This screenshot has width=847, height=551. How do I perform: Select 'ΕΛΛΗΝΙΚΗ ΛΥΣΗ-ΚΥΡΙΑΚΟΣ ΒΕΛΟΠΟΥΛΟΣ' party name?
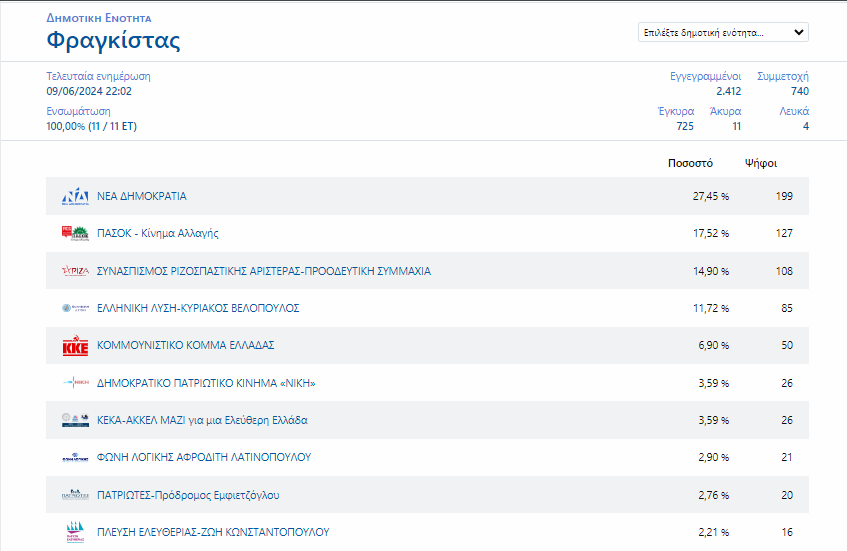pos(198,308)
